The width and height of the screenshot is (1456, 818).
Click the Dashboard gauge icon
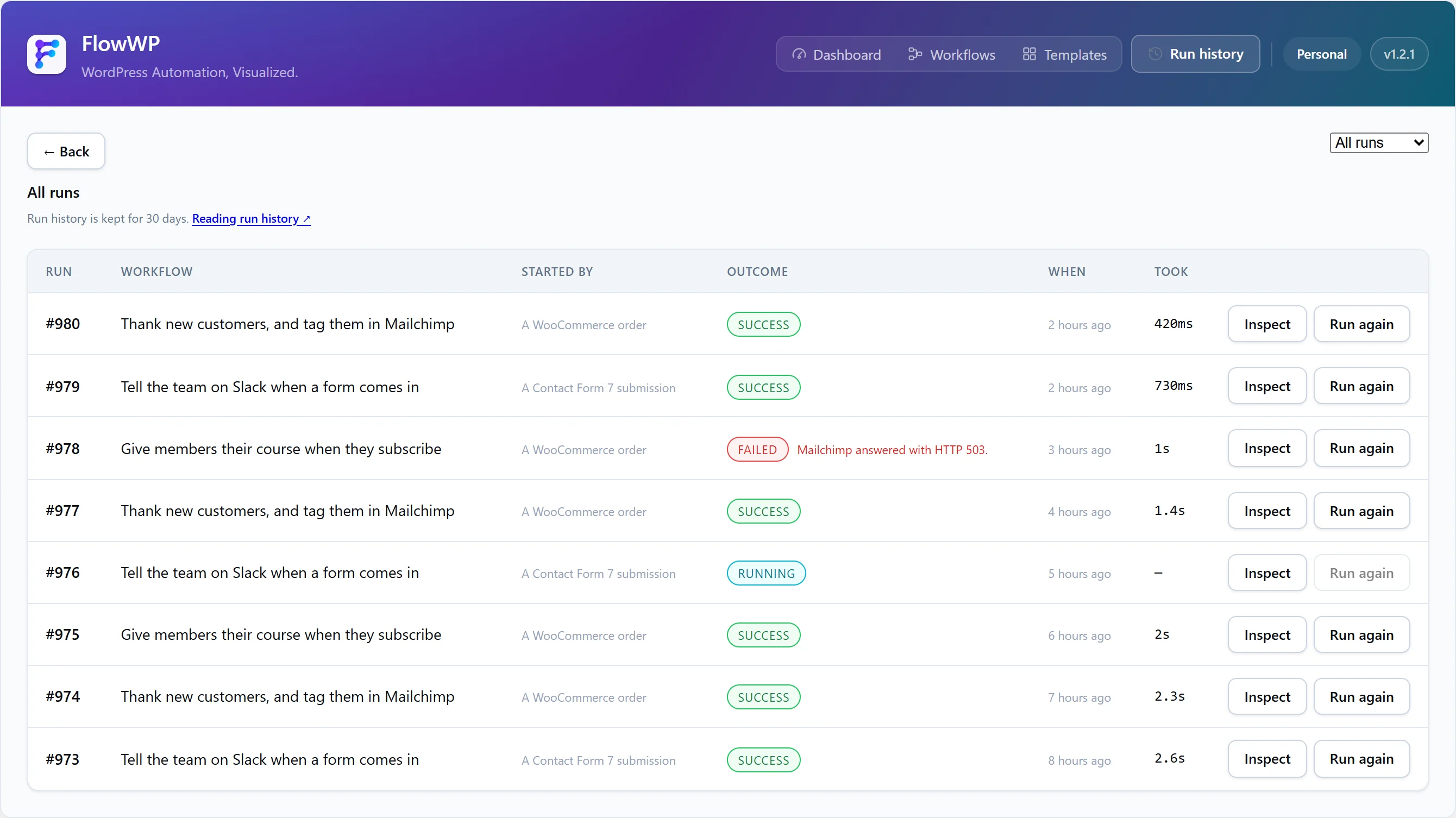(x=799, y=54)
